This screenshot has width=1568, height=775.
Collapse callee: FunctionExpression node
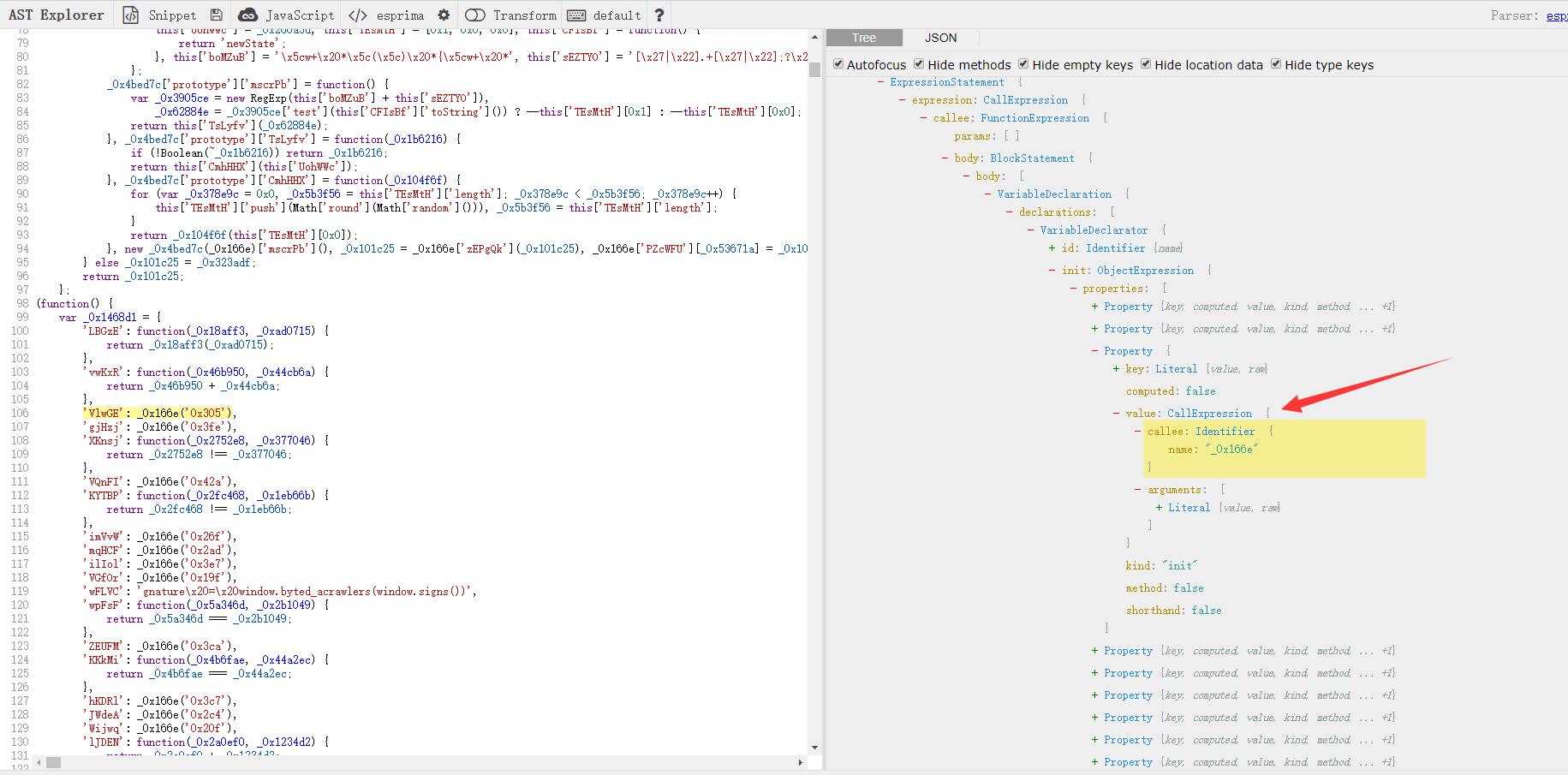(x=924, y=118)
